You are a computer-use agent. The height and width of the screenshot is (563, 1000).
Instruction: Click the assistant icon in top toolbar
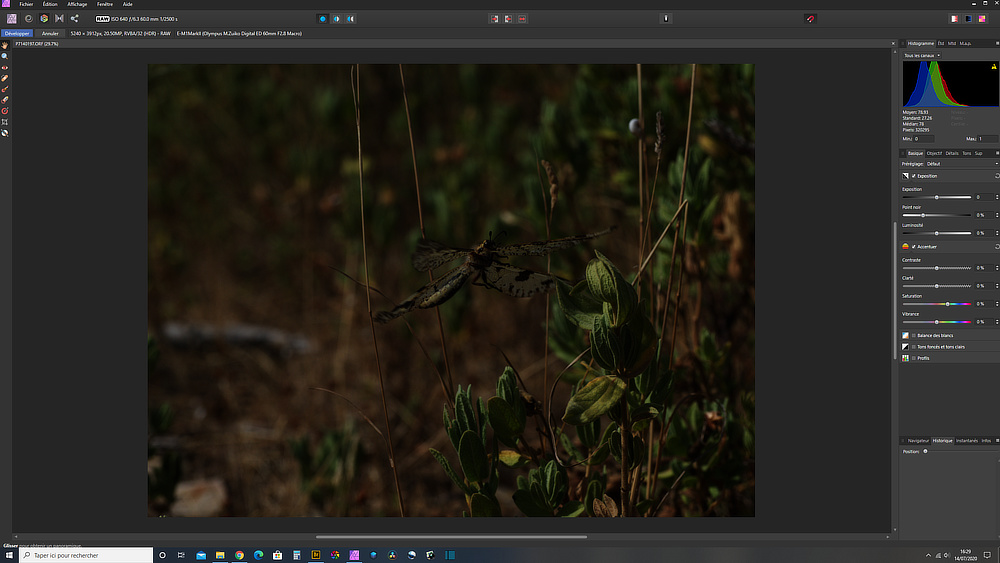[666, 18]
